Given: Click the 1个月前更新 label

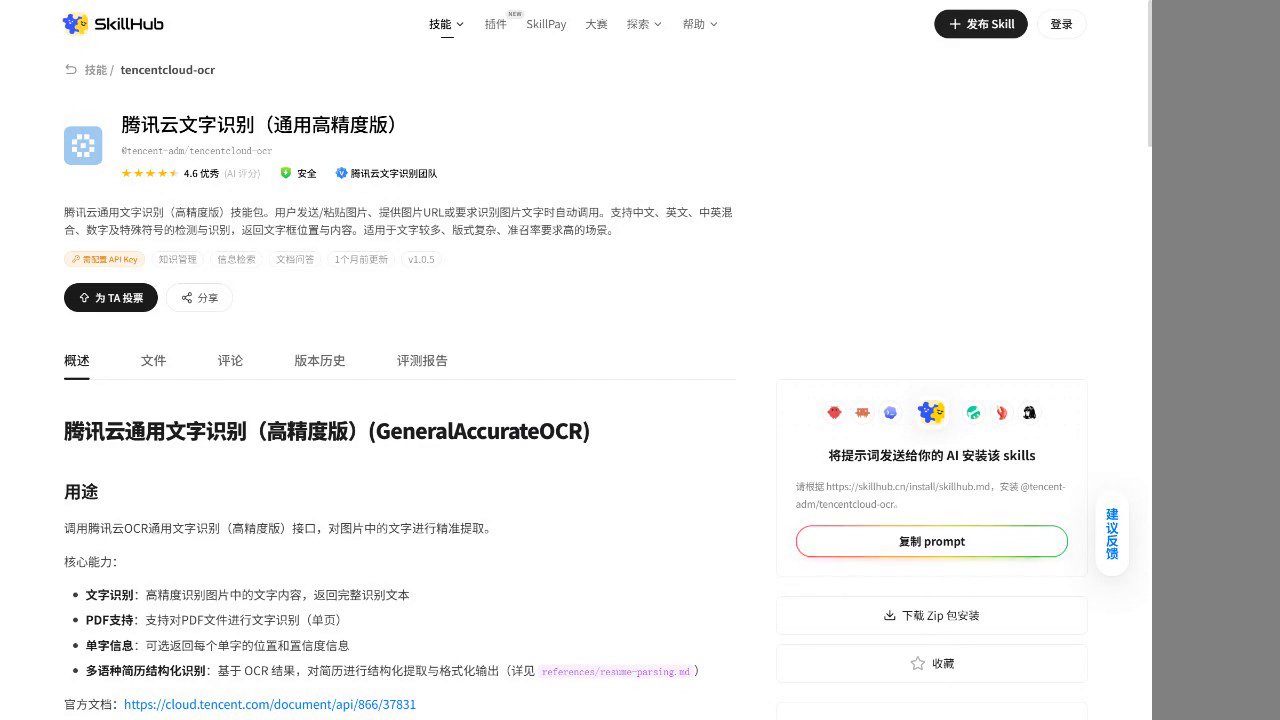Looking at the screenshot, I should (361, 259).
